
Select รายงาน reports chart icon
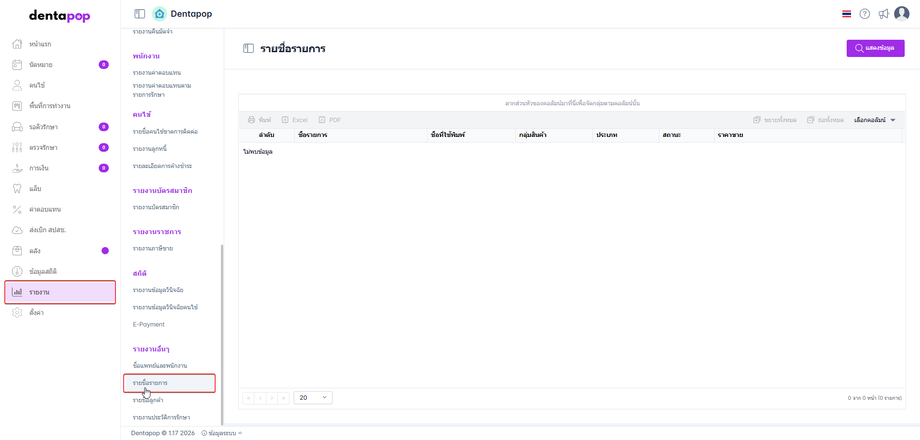point(17,292)
